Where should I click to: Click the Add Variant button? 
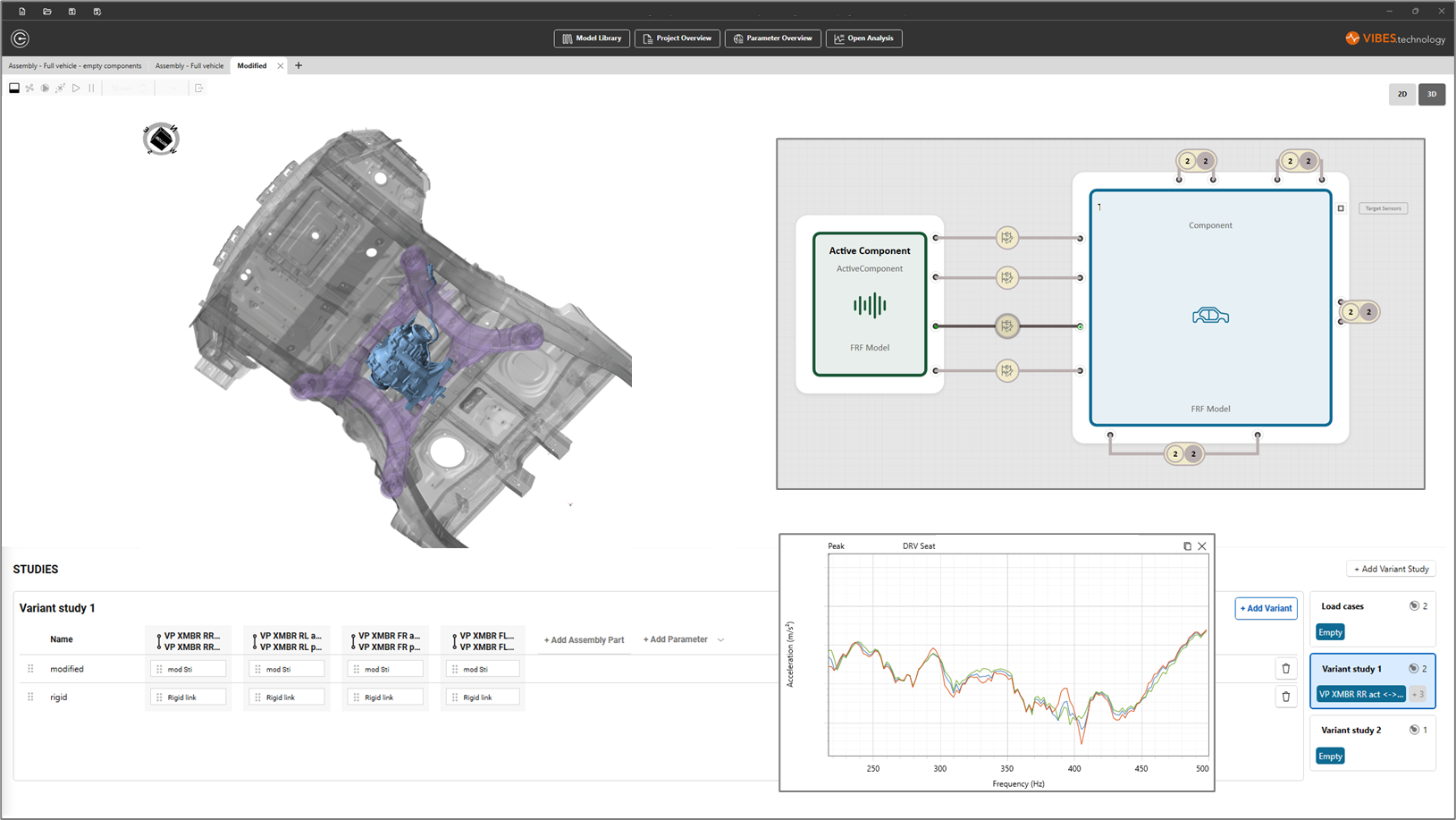click(x=1266, y=608)
